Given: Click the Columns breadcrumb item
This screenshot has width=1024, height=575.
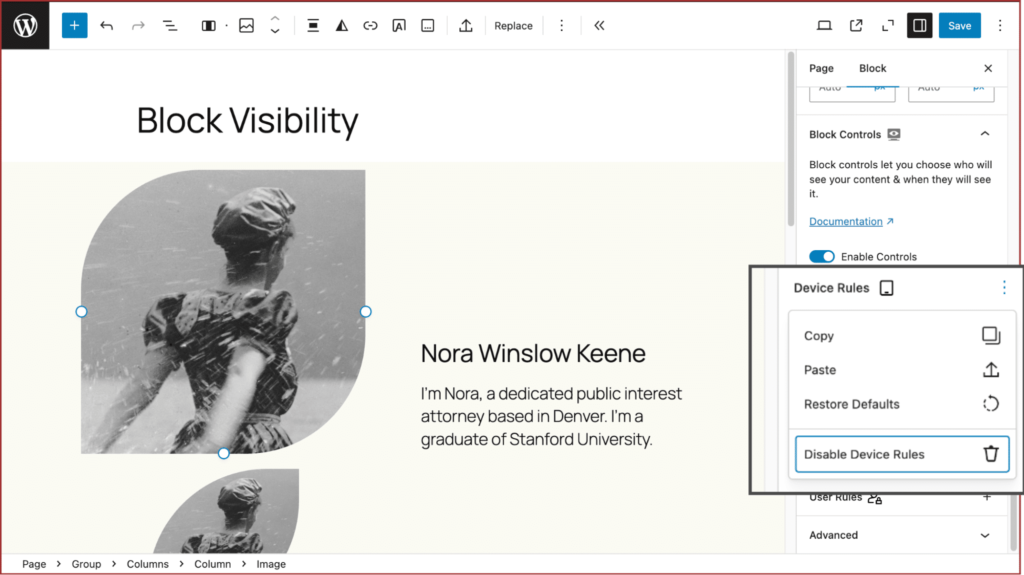Looking at the screenshot, I should click(147, 564).
